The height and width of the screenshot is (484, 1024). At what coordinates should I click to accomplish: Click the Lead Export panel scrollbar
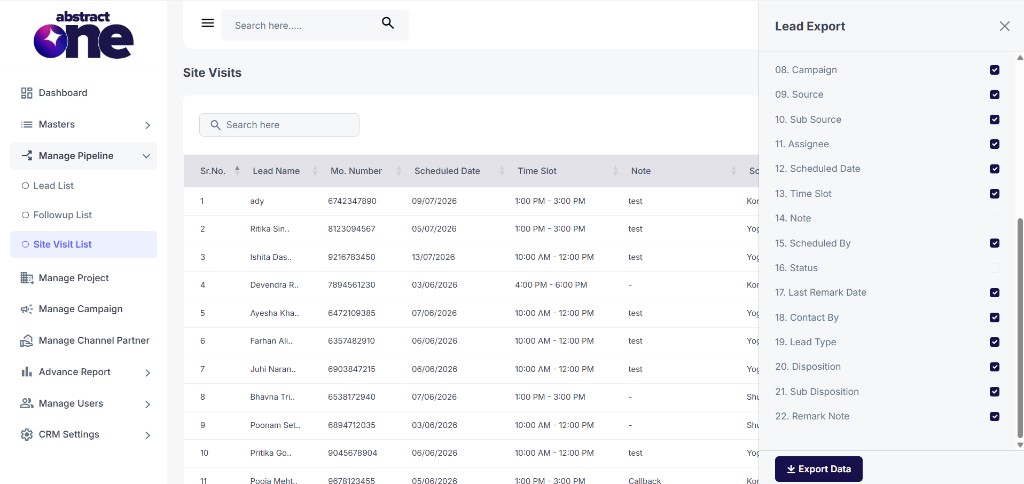(x=1020, y=329)
